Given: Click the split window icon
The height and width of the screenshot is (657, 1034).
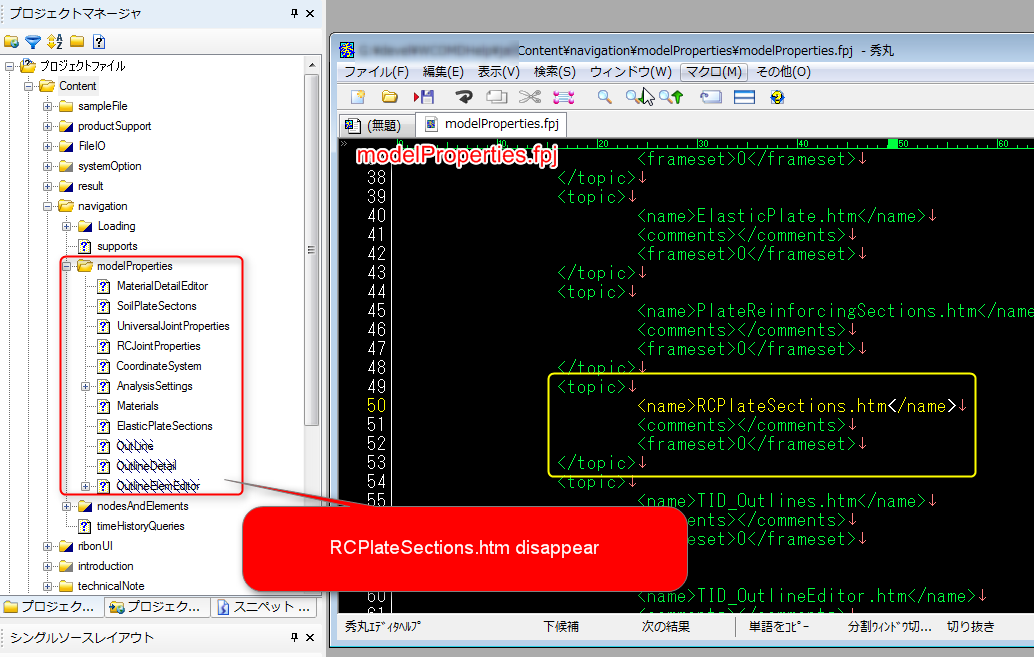Looking at the screenshot, I should click(x=745, y=97).
